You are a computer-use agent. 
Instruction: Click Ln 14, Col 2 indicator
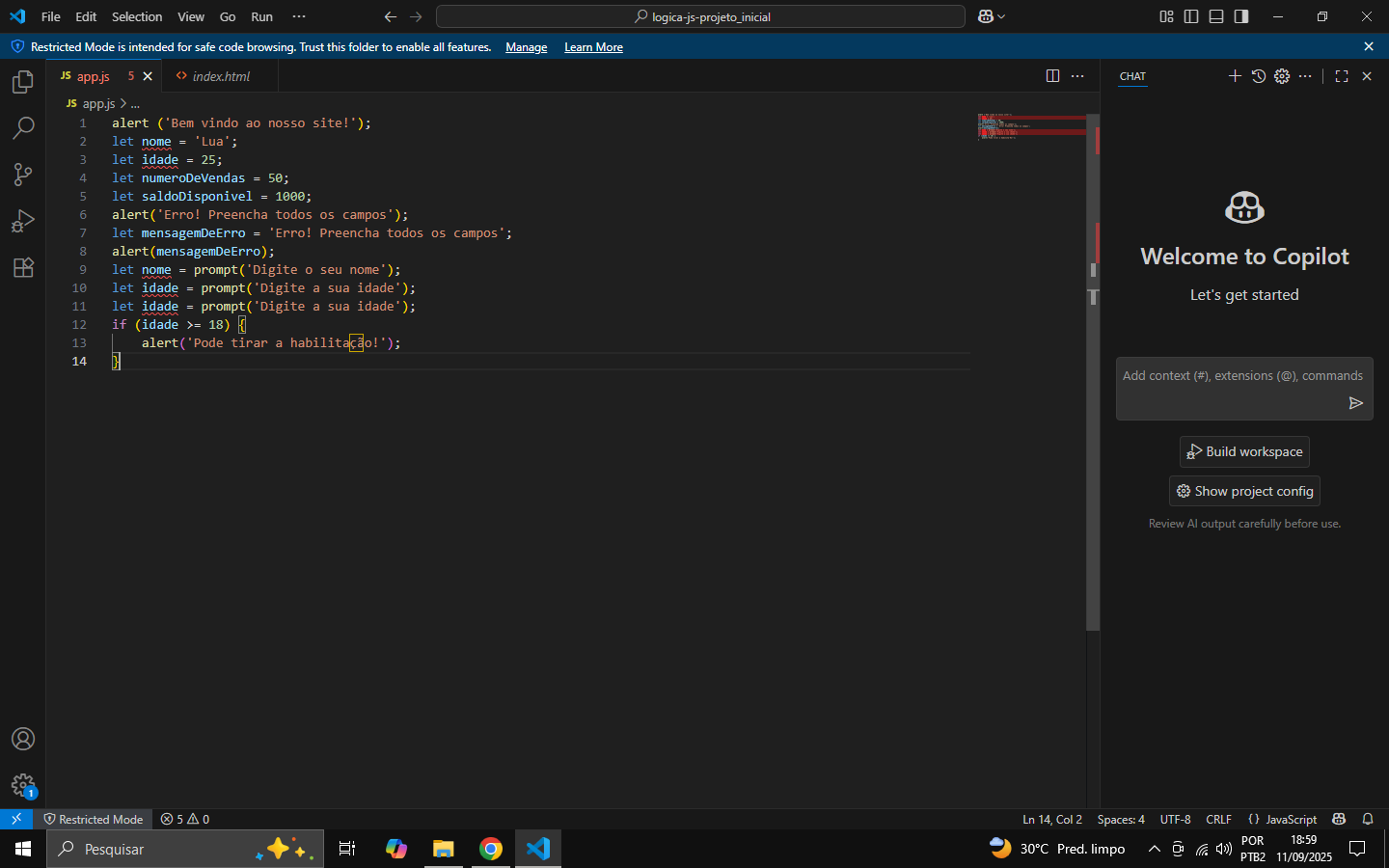tap(1052, 819)
